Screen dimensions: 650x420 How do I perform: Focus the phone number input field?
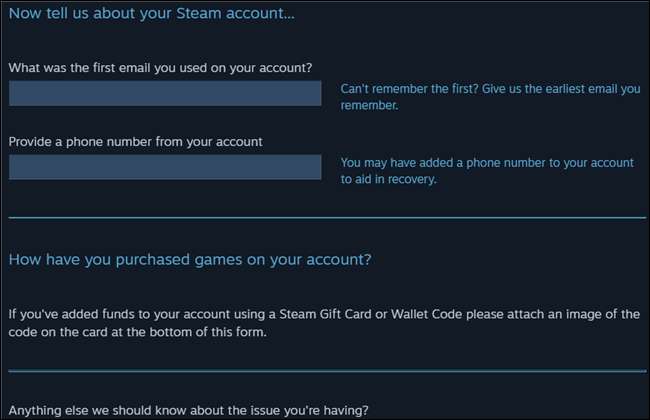click(x=165, y=167)
